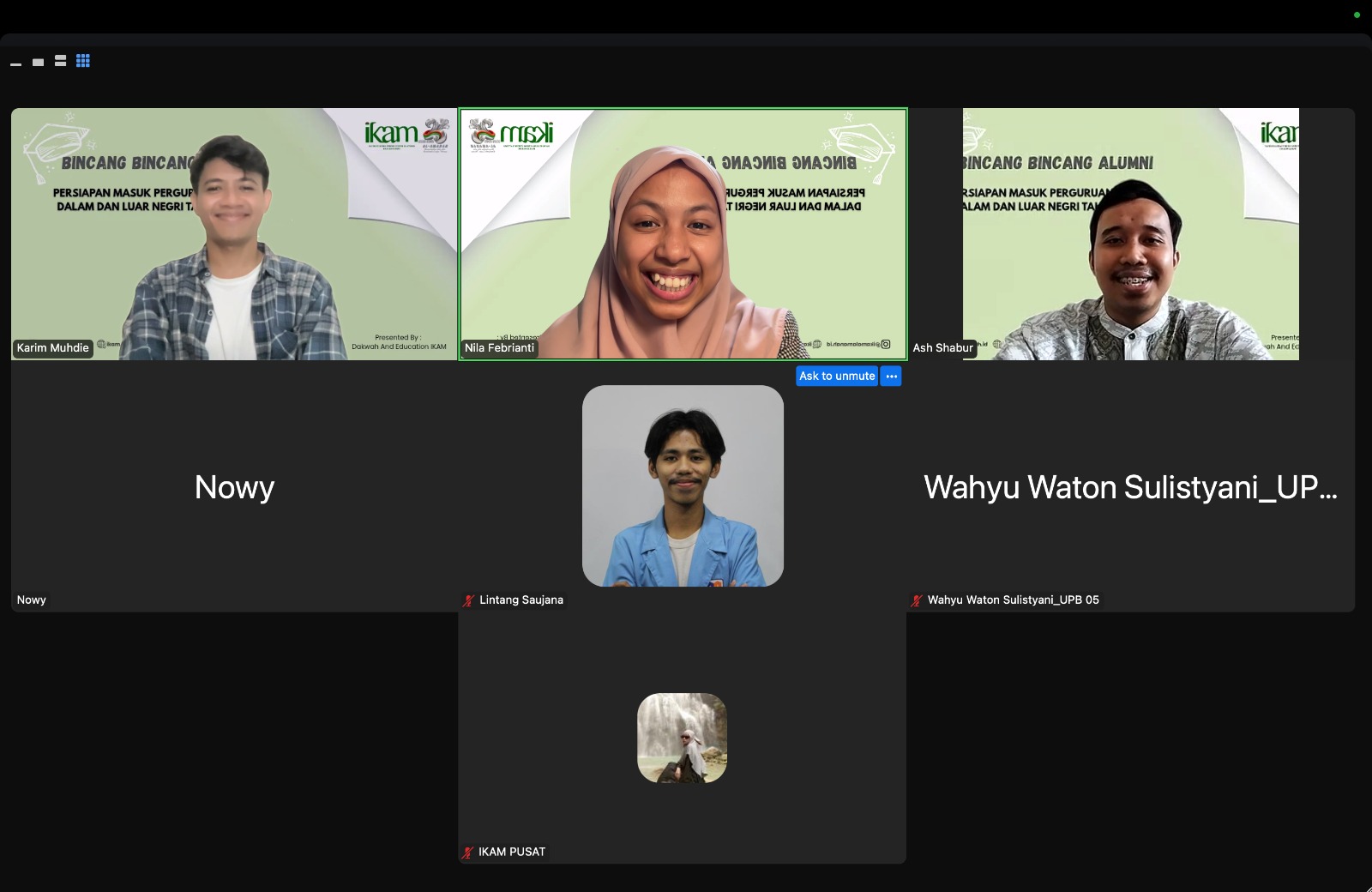Viewport: 1372px width, 892px height.
Task: Open the three-dot more options menu
Action: click(x=891, y=377)
